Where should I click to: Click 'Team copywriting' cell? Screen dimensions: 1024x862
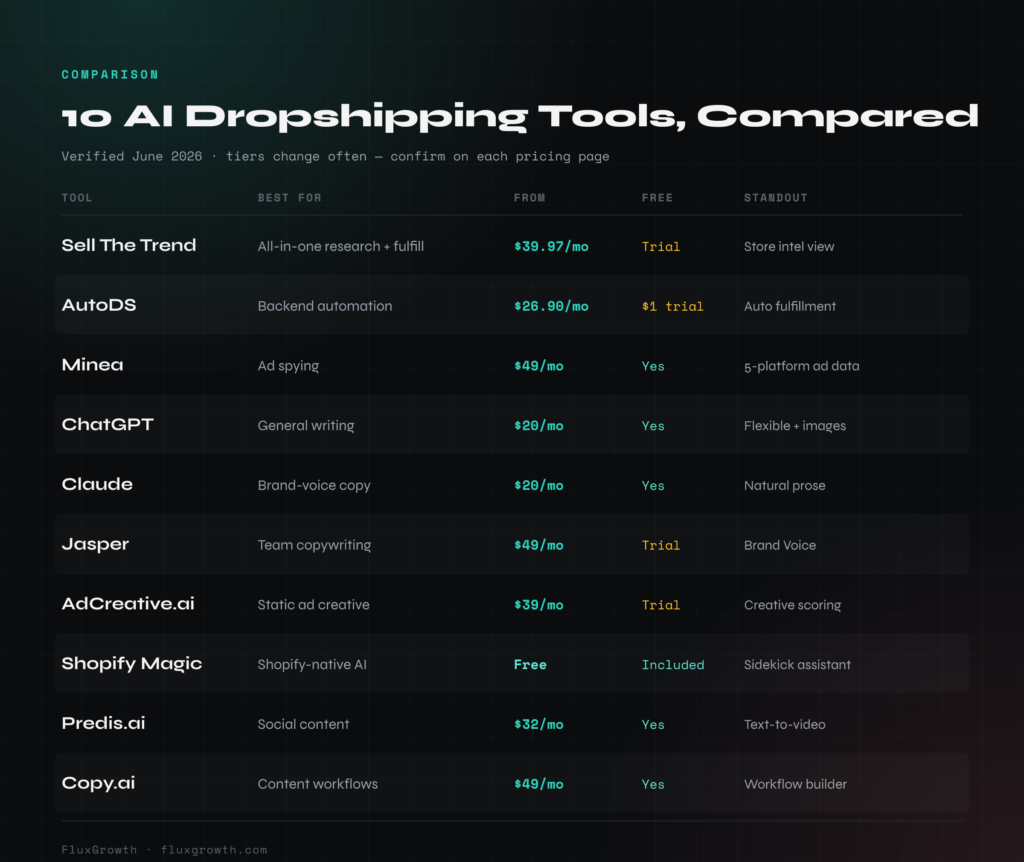pyautogui.click(x=314, y=545)
